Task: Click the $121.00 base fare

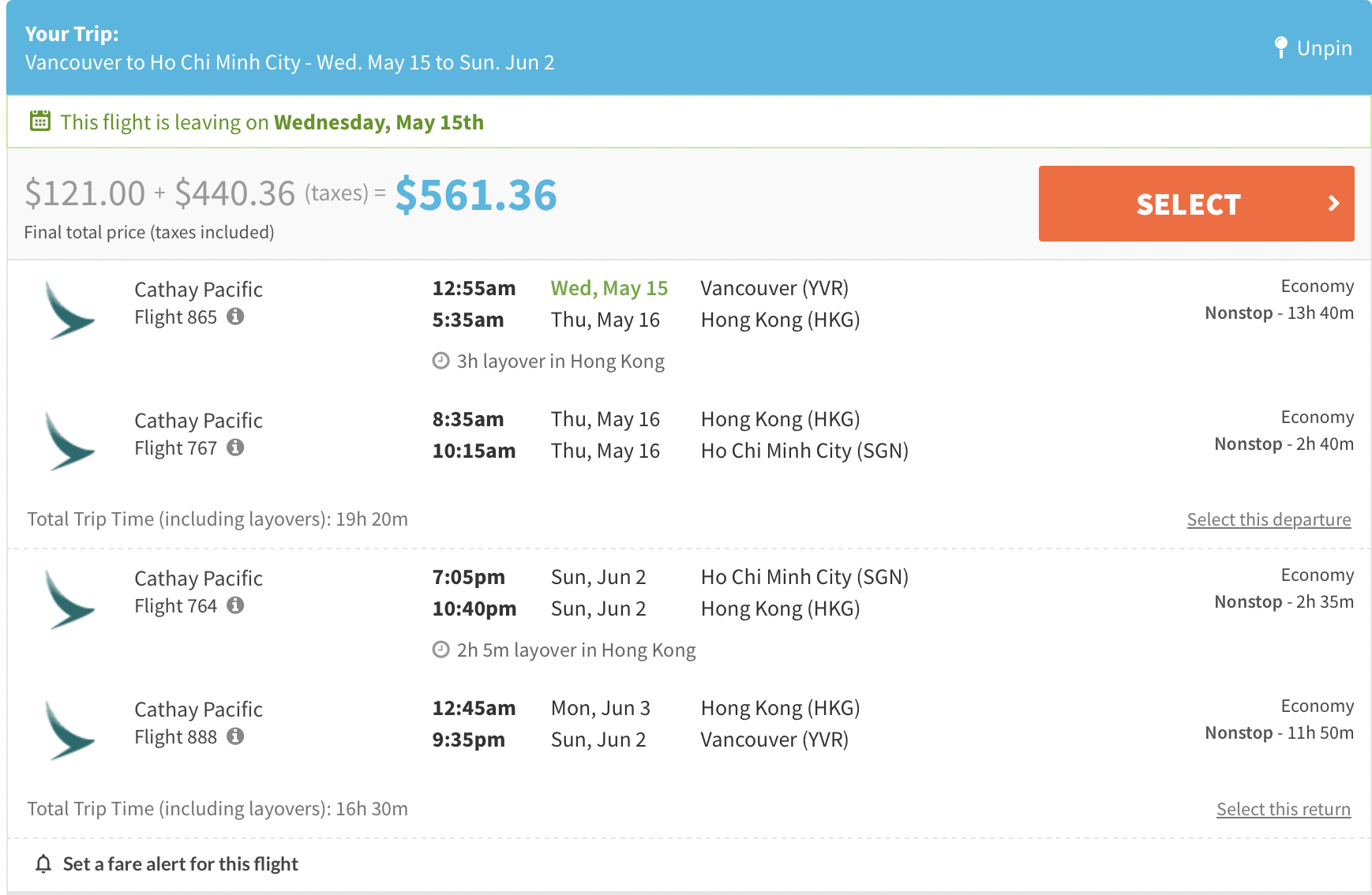Action: pyautogui.click(x=85, y=193)
